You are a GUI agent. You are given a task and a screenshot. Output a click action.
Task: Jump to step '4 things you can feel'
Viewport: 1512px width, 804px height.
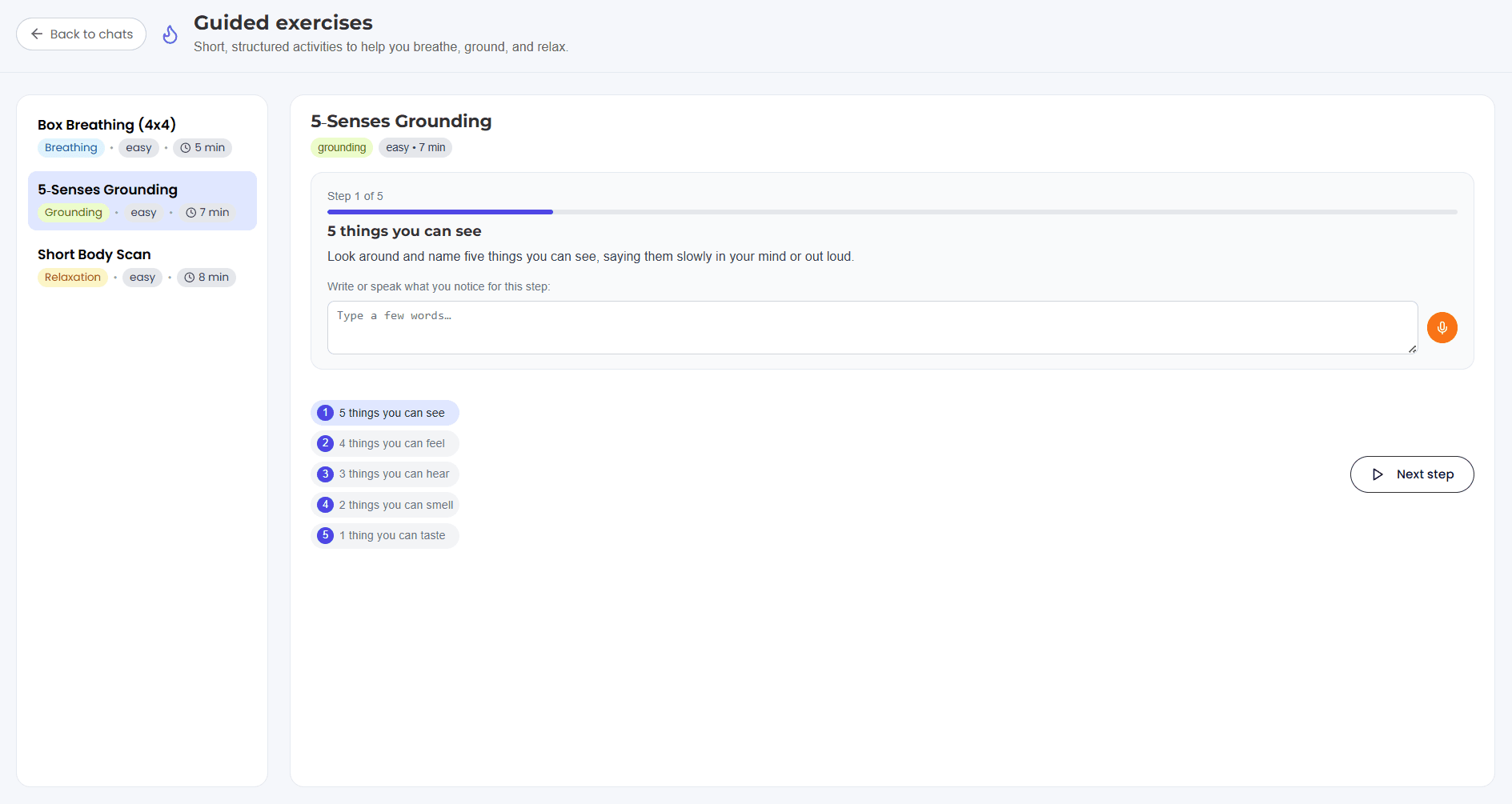(x=385, y=443)
